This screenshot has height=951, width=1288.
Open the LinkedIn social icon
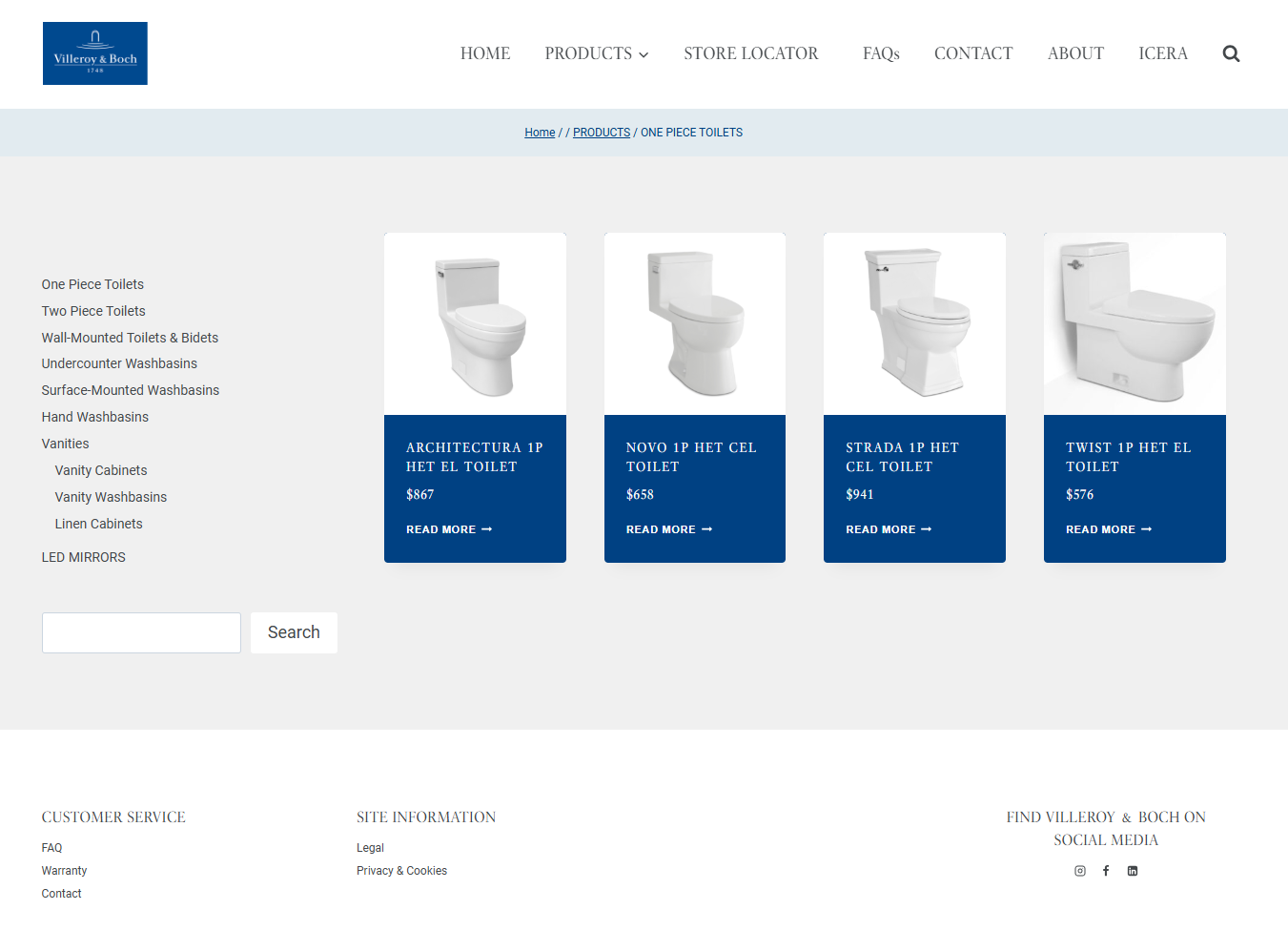[x=1133, y=871]
